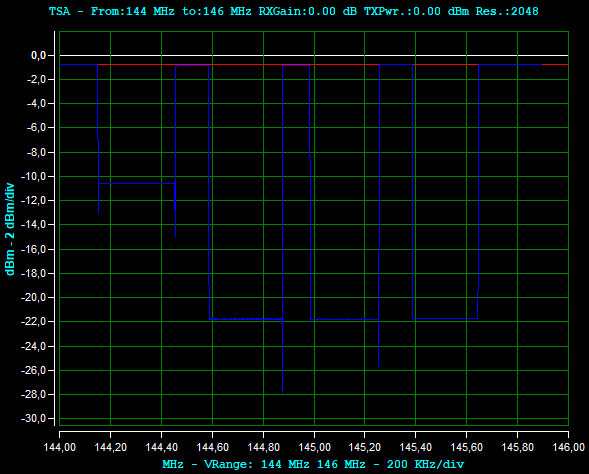
Task: Click the 0,0 dBm axis label
Action: tap(38, 56)
